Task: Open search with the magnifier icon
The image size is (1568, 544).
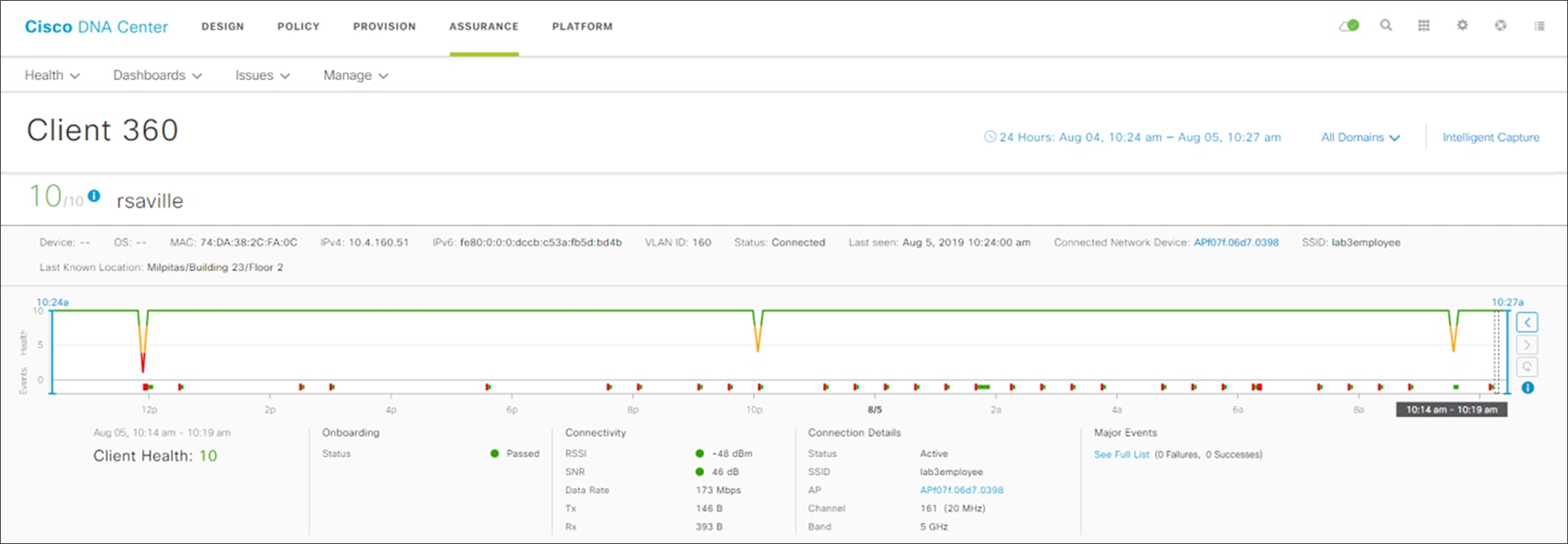Action: click(x=1386, y=25)
